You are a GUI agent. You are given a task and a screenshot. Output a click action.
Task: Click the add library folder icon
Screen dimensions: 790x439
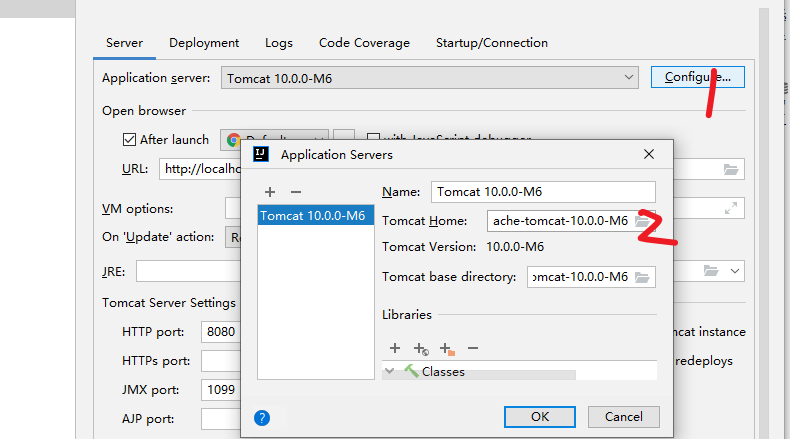pyautogui.click(x=447, y=349)
